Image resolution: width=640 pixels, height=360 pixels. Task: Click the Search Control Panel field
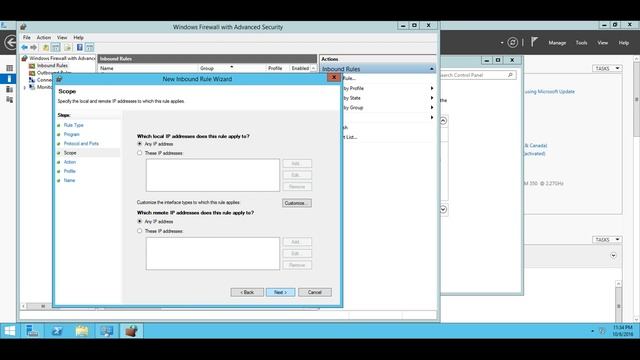tap(477, 75)
